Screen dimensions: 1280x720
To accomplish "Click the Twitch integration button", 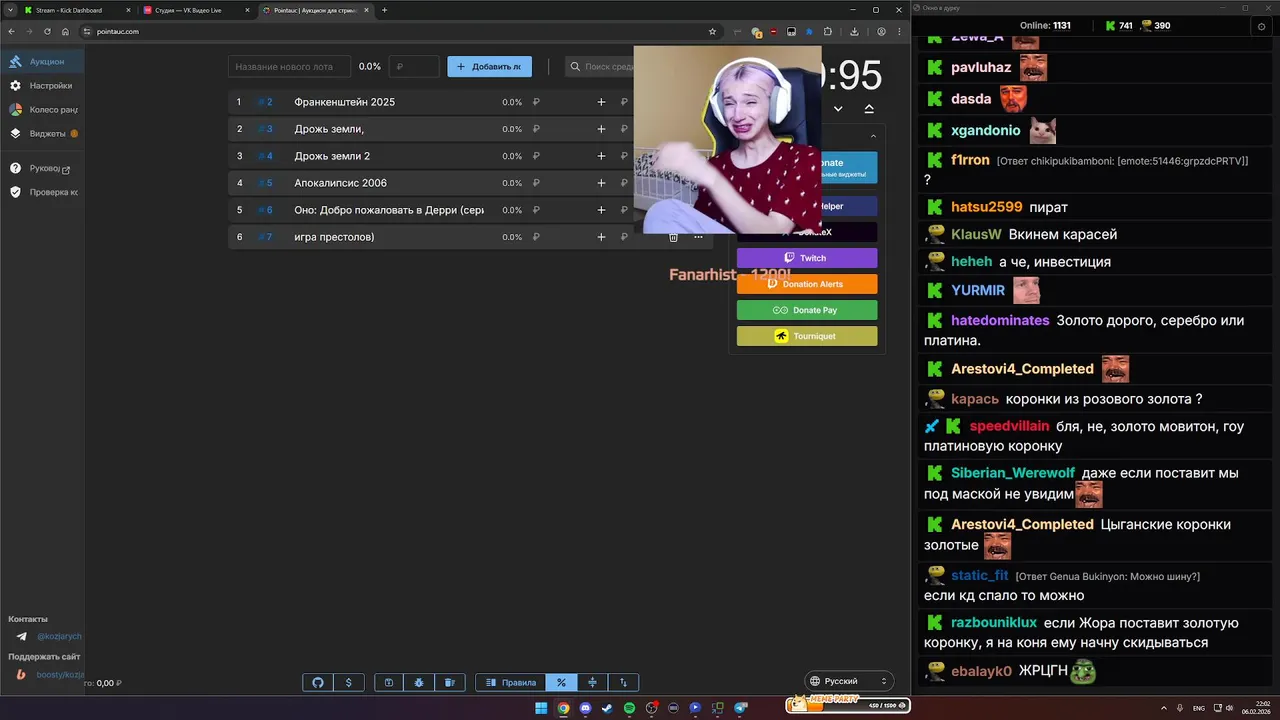I will (807, 258).
